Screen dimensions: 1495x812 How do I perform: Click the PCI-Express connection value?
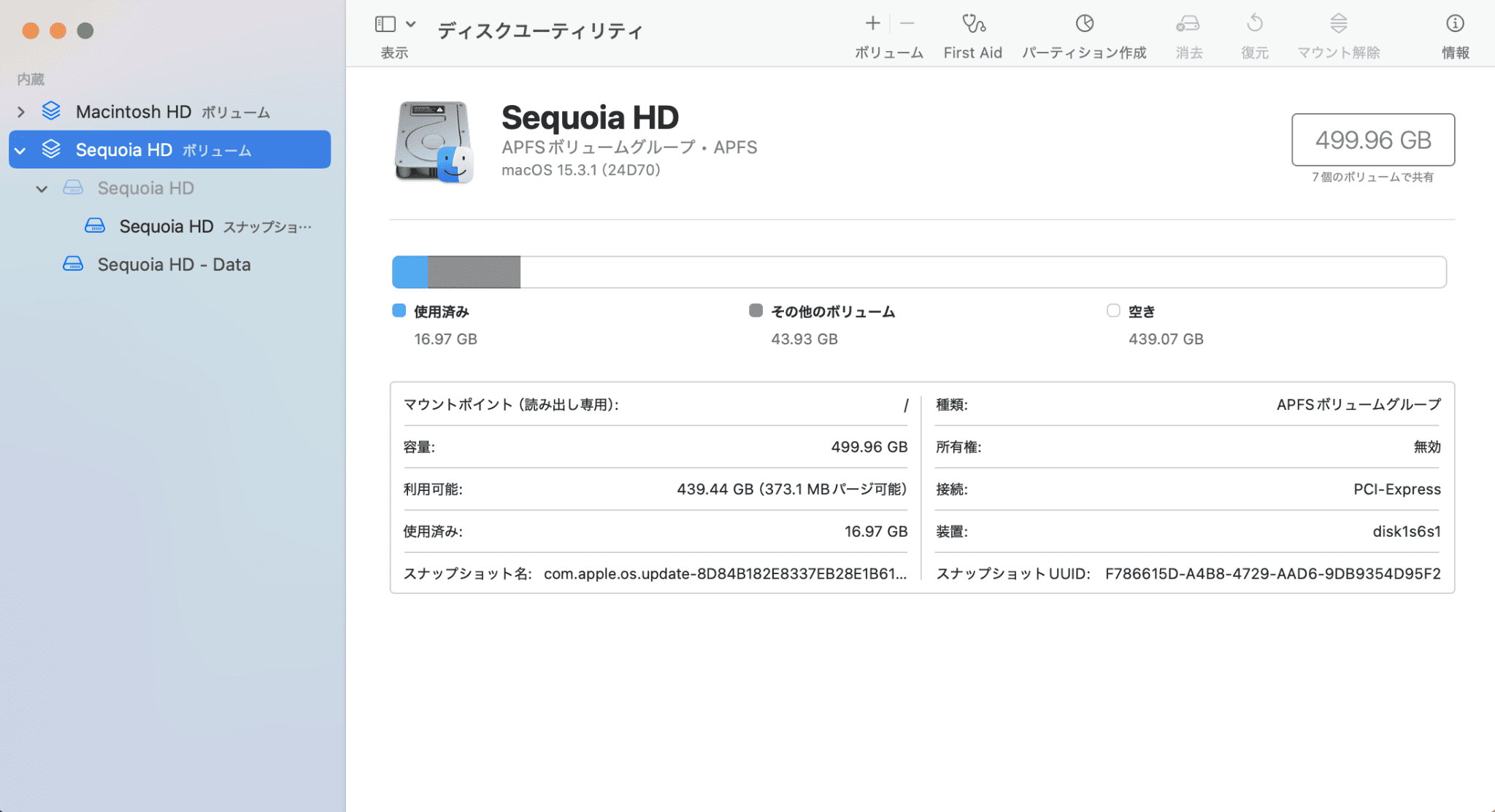[1397, 489]
